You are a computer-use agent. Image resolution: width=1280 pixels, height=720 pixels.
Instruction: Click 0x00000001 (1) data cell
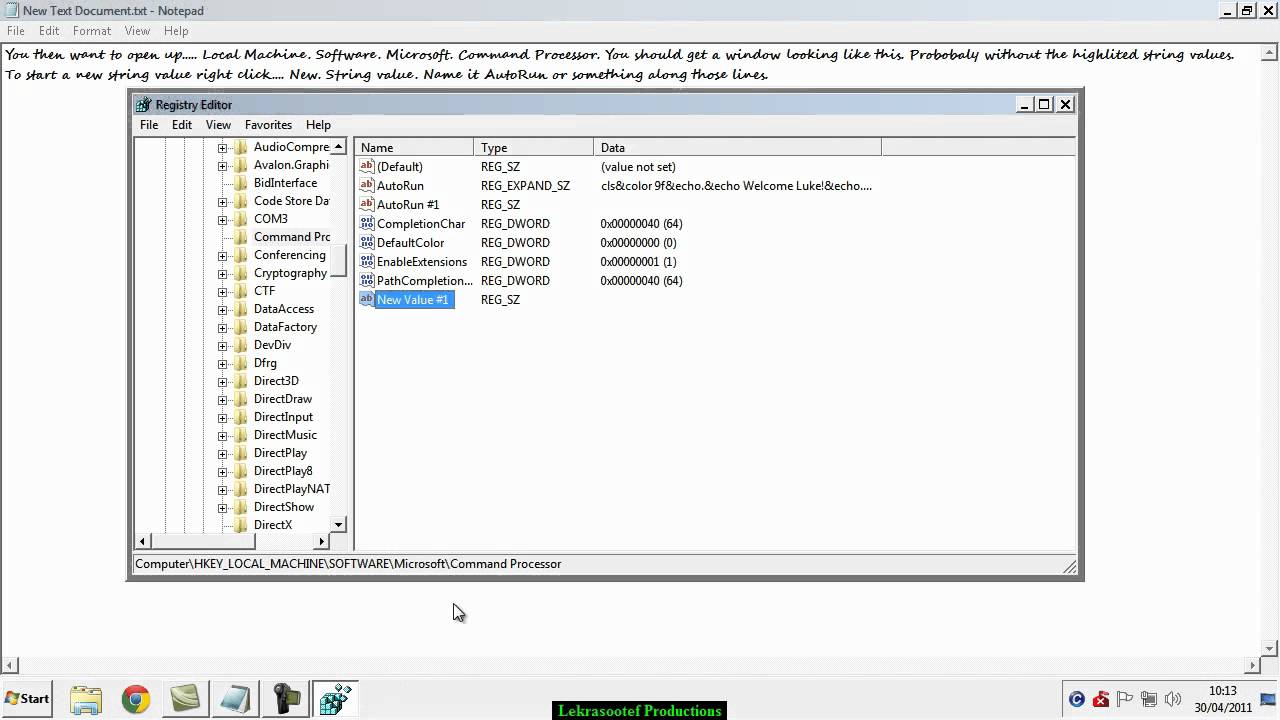tap(638, 261)
